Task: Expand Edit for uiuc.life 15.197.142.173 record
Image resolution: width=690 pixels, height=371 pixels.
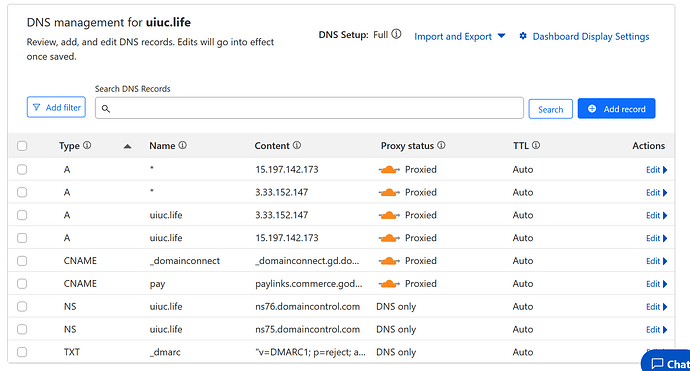Action: (x=657, y=239)
